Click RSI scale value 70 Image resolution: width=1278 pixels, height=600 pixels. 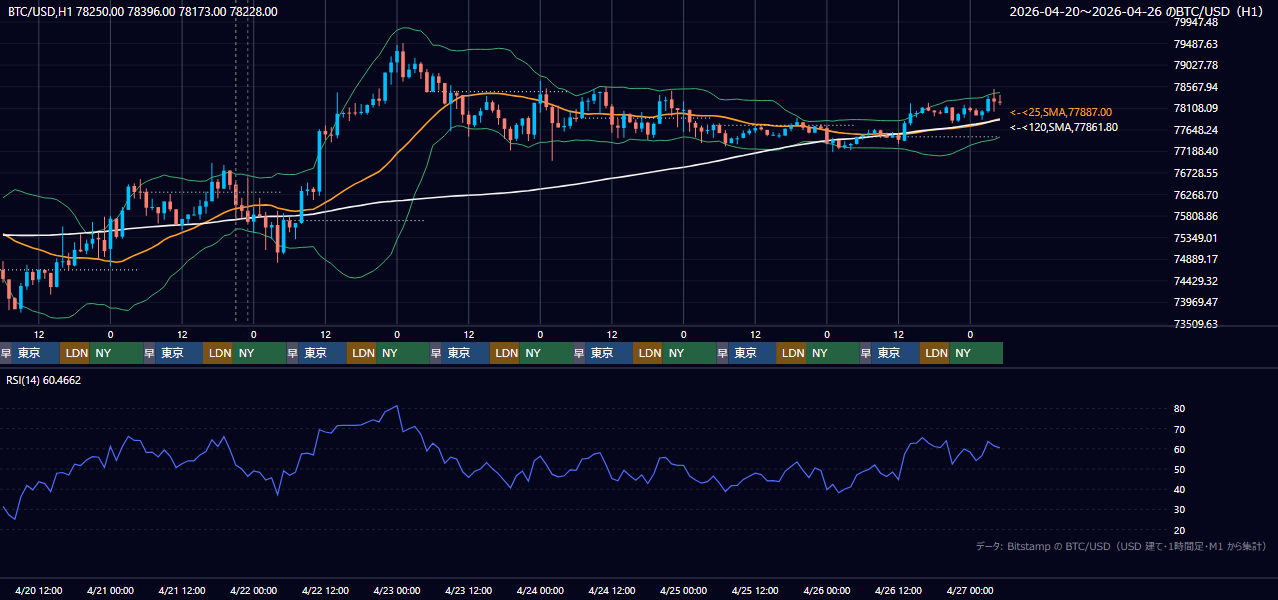[x=1179, y=429]
